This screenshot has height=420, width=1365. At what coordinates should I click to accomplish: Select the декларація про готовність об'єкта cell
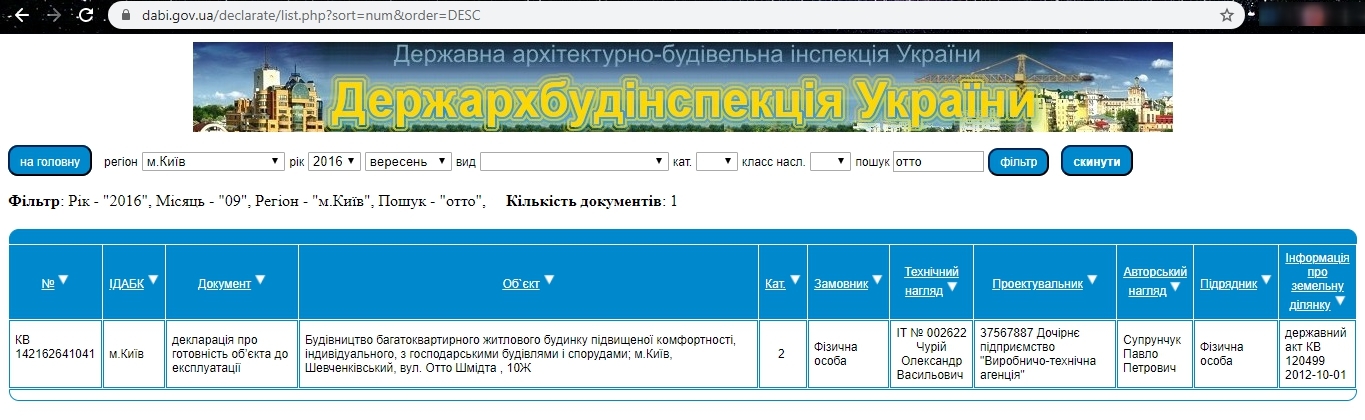(x=232, y=354)
